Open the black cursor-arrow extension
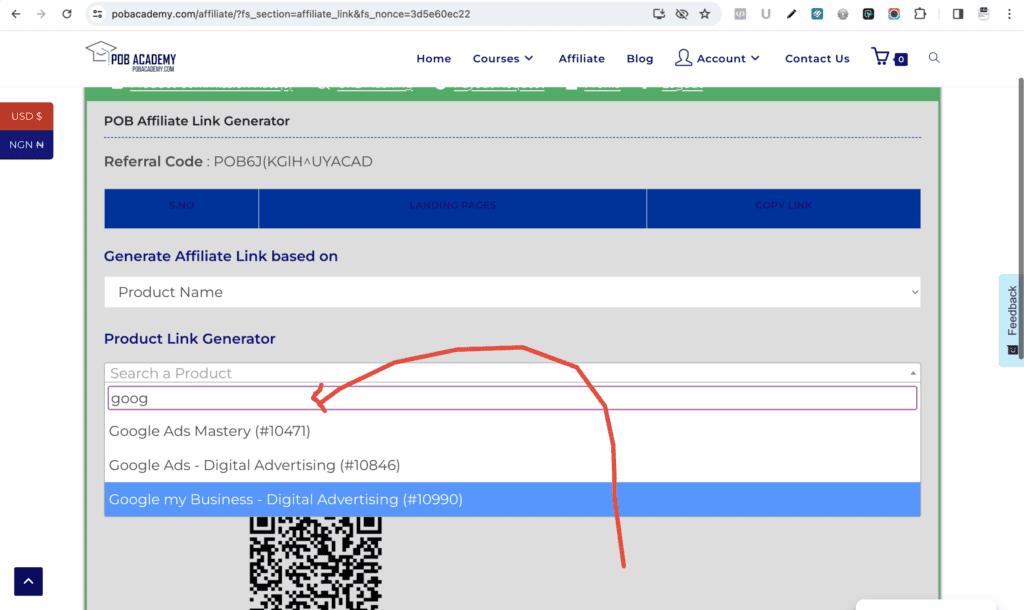 [869, 14]
